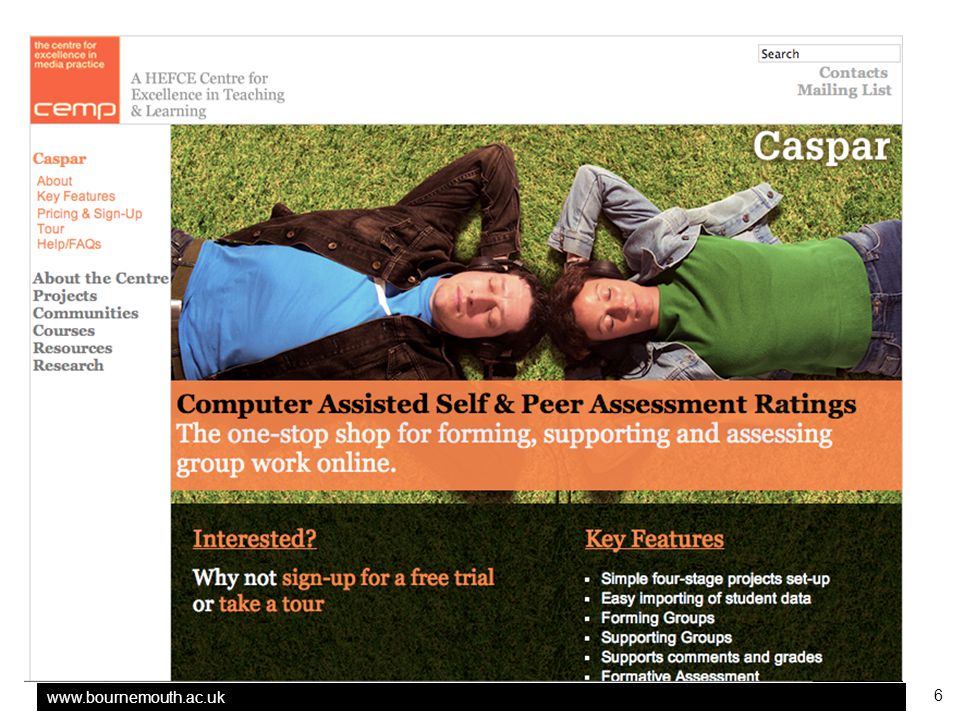Click 'Forming Groups' bullet text

[x=658, y=618]
